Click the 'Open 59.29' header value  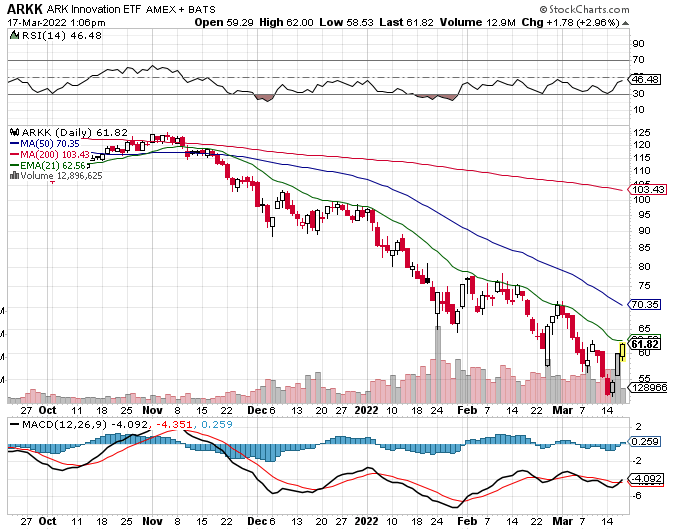coord(224,23)
